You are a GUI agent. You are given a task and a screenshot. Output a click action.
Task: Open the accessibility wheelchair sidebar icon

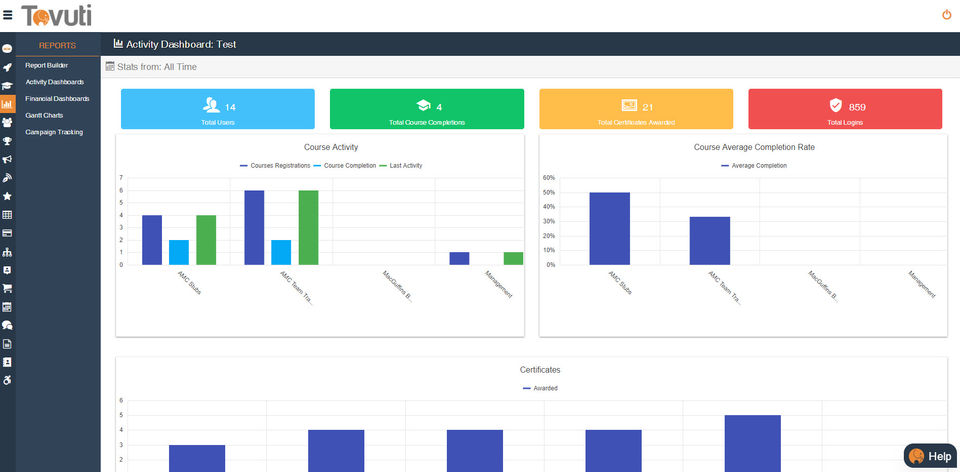point(7,381)
